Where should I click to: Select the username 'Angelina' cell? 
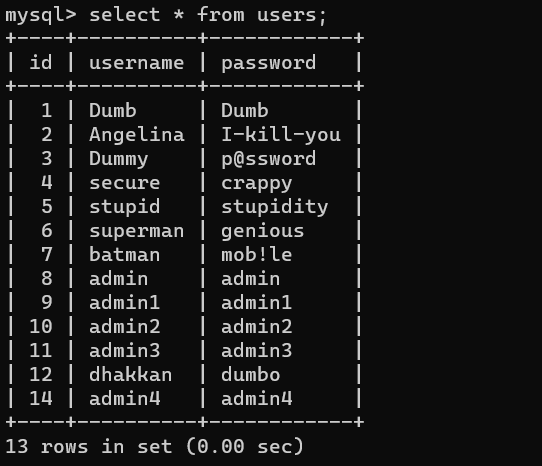(137, 135)
